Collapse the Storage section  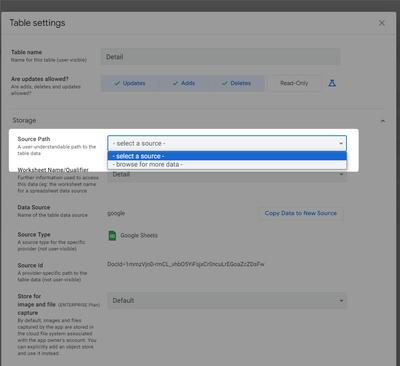click(383, 121)
